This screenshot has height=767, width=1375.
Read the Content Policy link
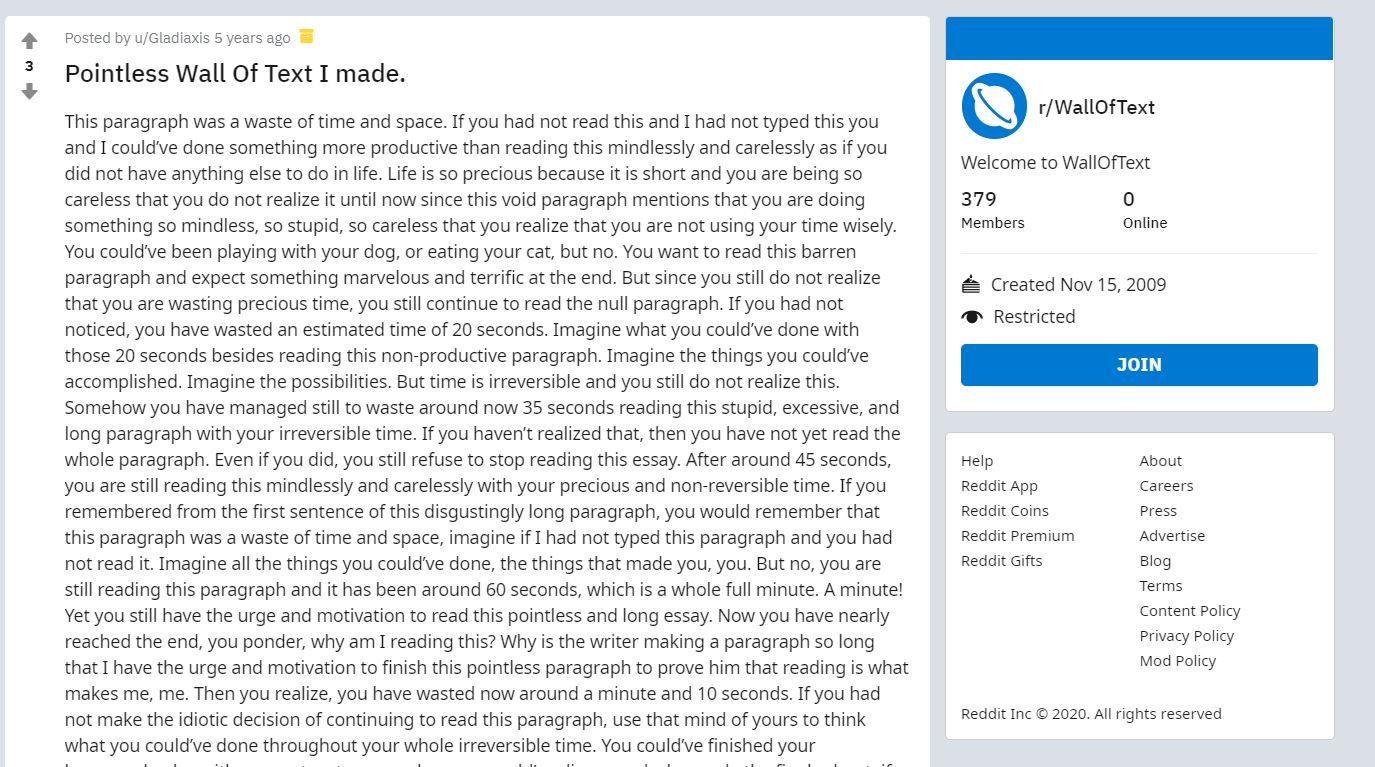pyautogui.click(x=1190, y=611)
